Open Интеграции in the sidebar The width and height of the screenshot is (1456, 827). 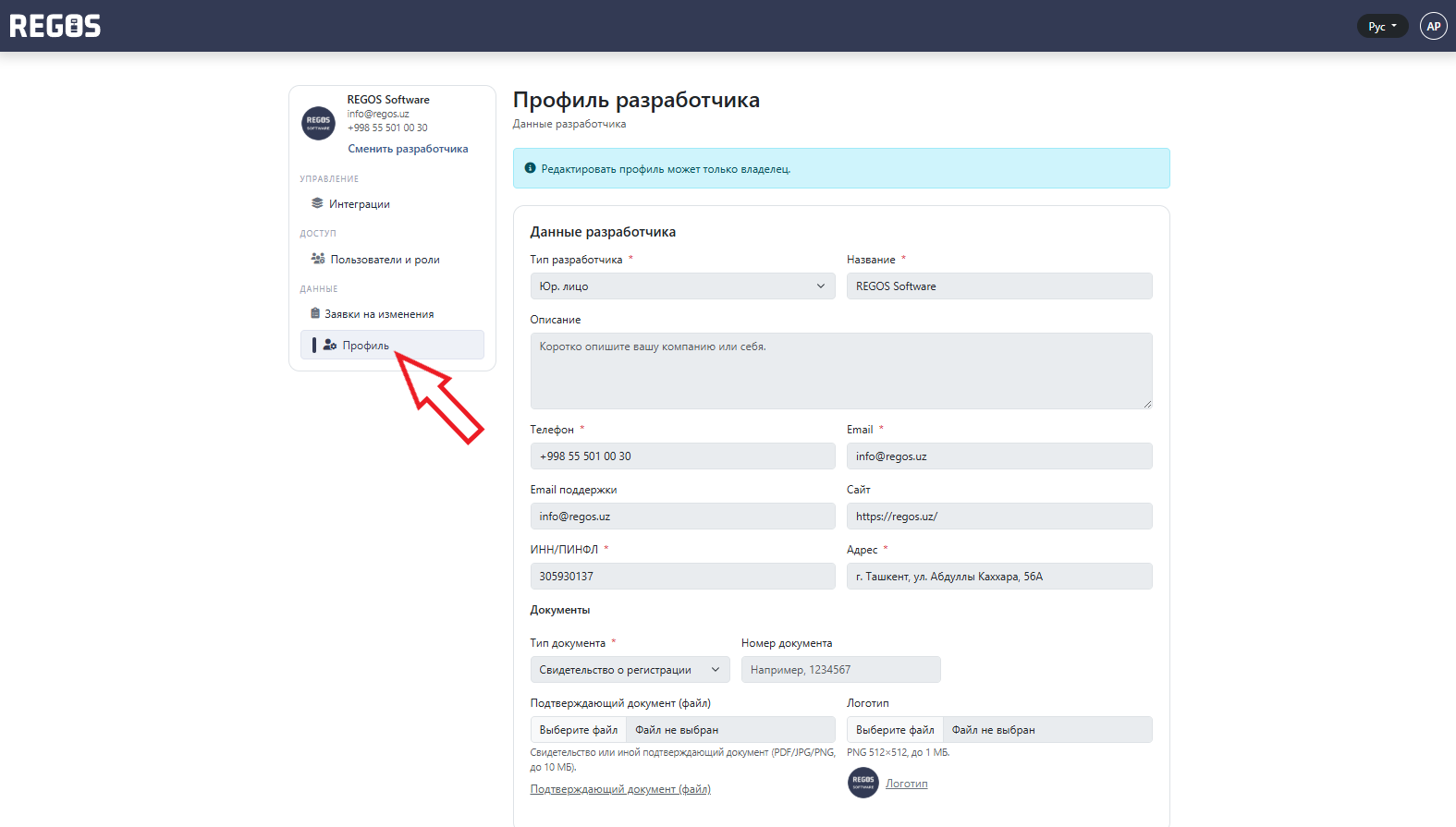360,204
